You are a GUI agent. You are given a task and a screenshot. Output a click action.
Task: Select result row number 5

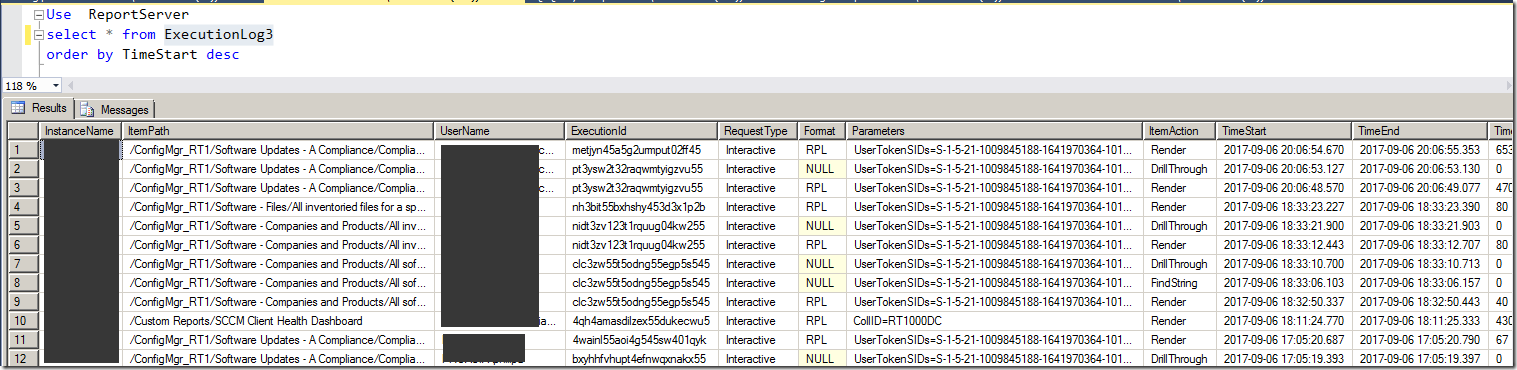(x=23, y=226)
